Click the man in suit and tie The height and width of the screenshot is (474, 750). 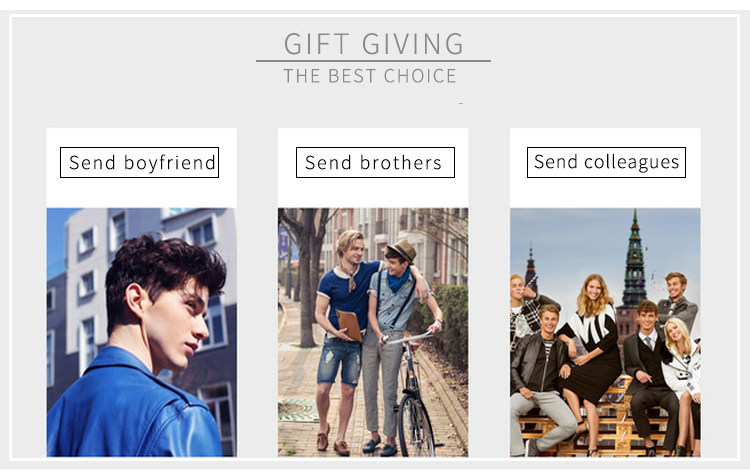tap(650, 373)
